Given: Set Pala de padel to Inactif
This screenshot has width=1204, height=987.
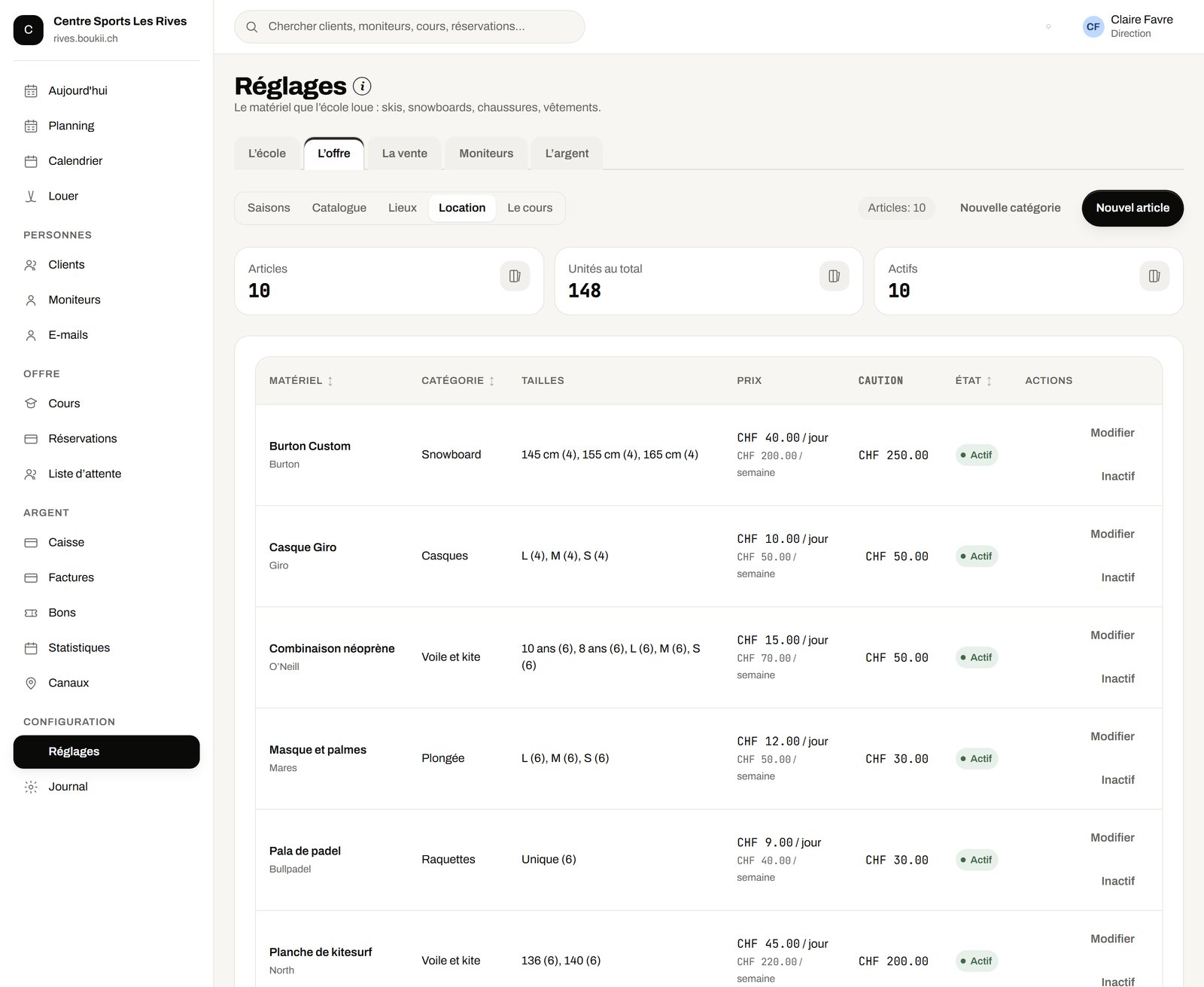Looking at the screenshot, I should click(1117, 881).
